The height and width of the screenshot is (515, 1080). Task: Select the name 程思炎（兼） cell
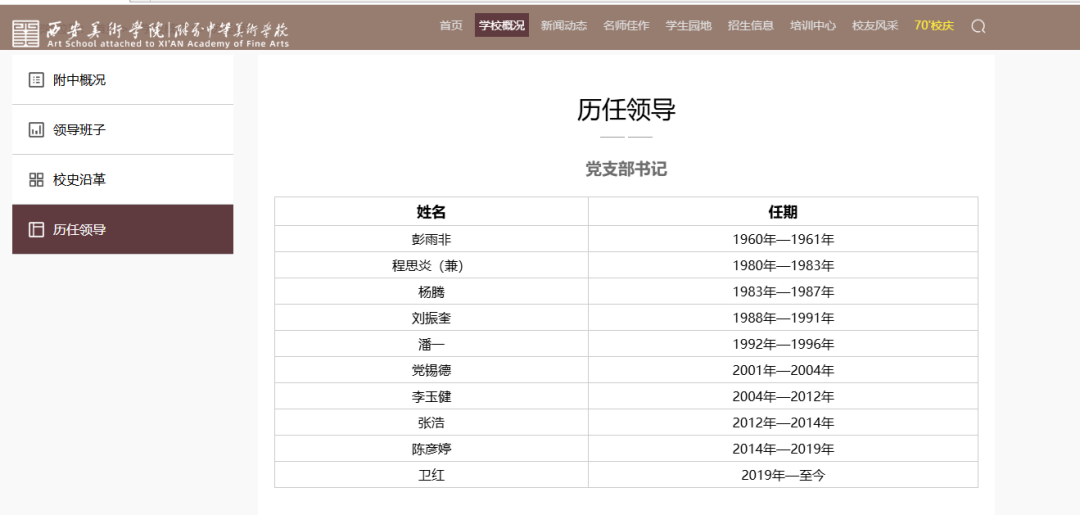click(x=431, y=265)
